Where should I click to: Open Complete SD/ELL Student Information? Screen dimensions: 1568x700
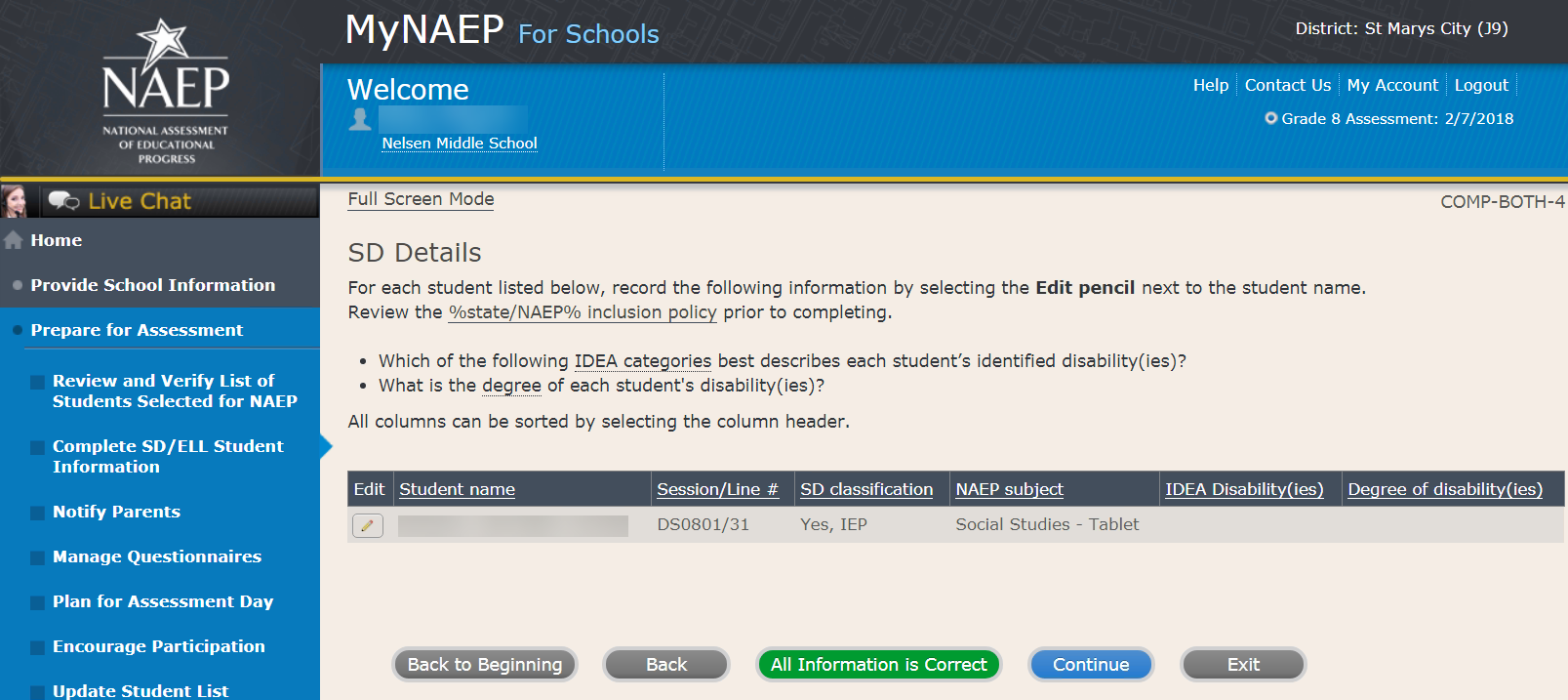[x=168, y=456]
